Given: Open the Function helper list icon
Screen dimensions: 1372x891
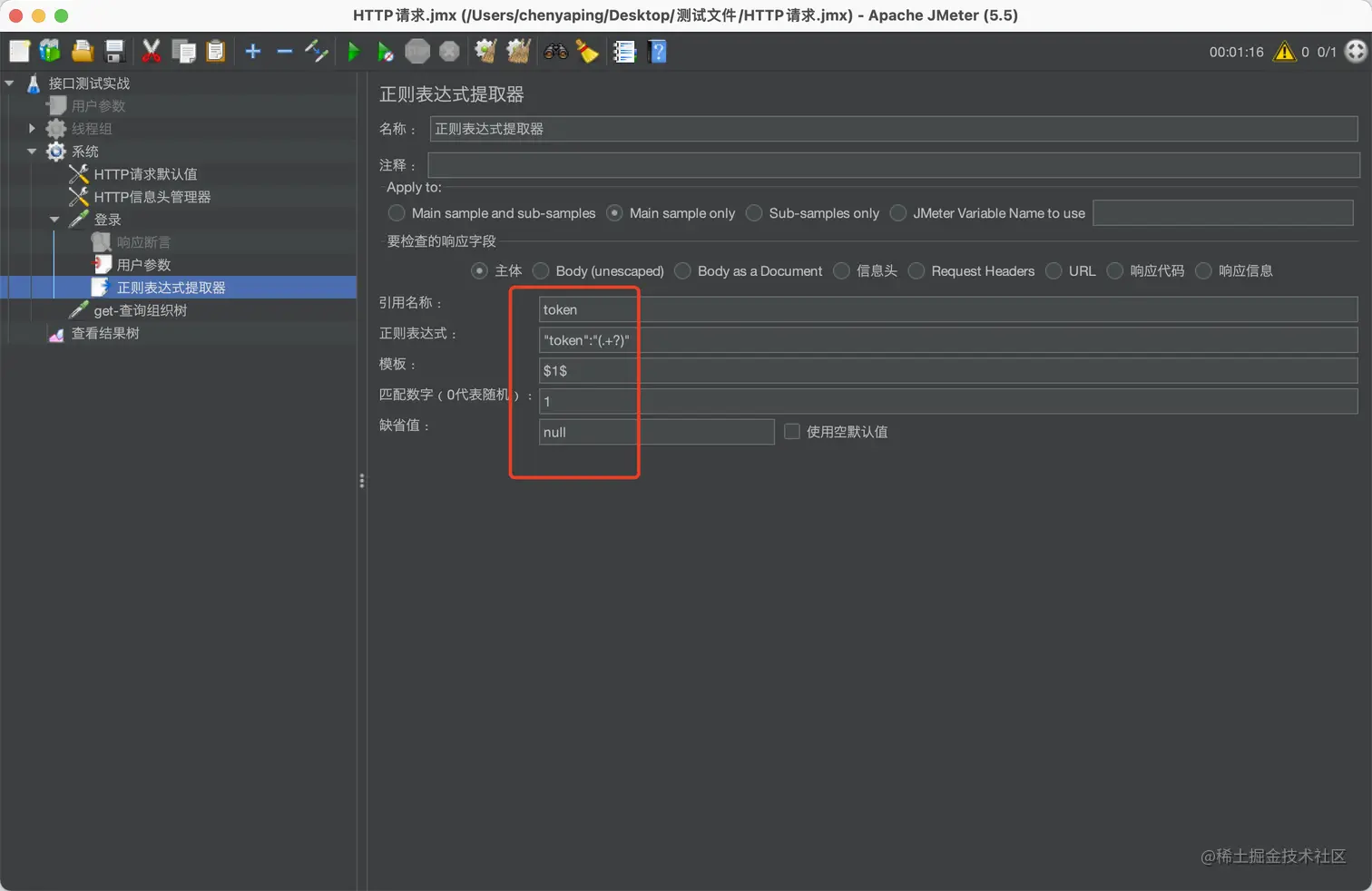Looking at the screenshot, I should (x=624, y=52).
